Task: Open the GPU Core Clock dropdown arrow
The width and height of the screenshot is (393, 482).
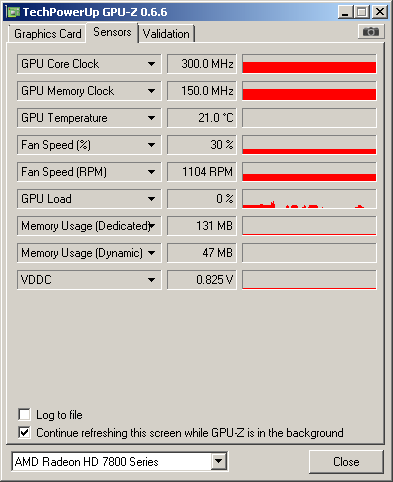Action: click(x=152, y=64)
